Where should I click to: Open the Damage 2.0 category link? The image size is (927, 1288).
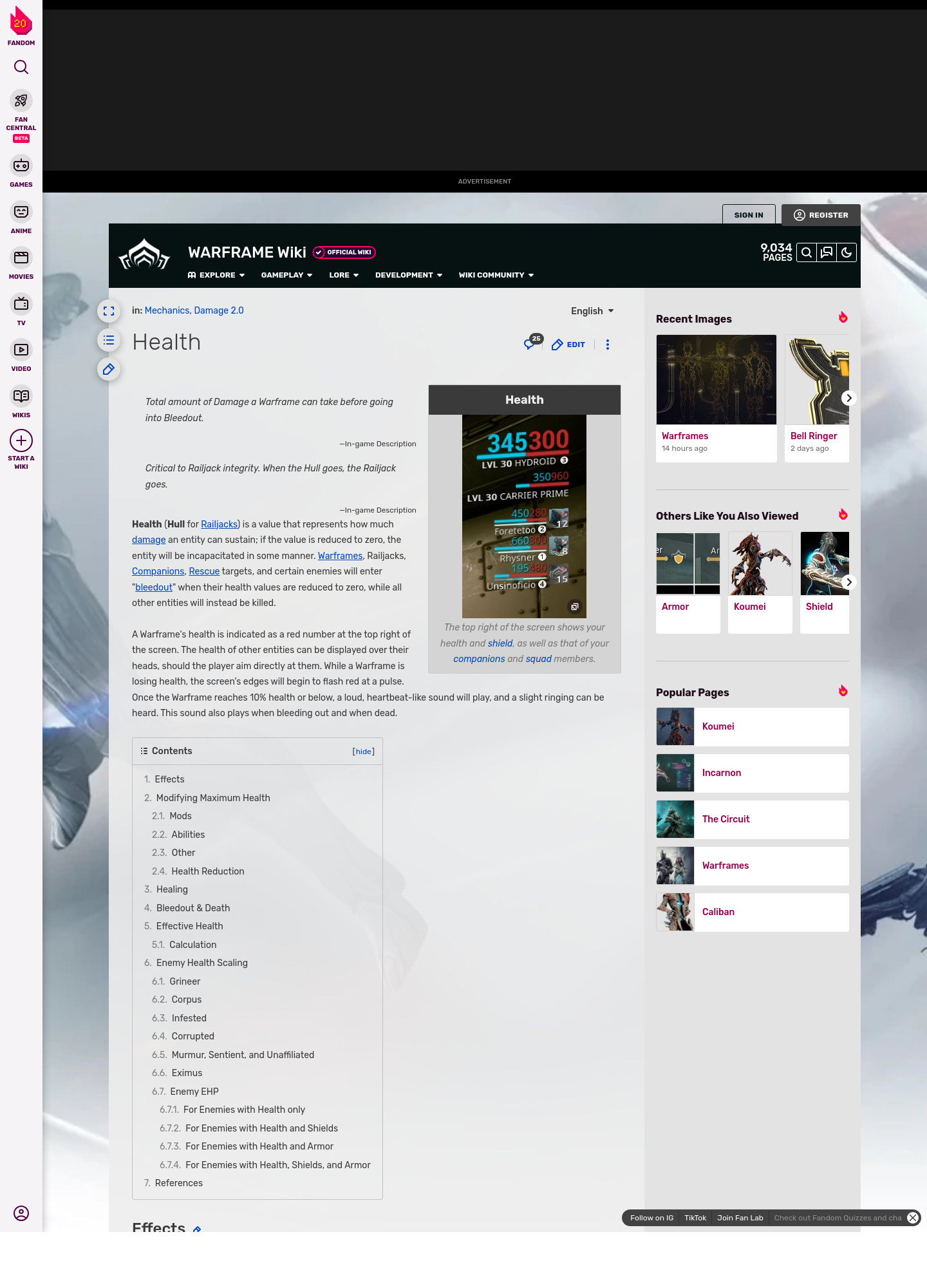click(219, 310)
